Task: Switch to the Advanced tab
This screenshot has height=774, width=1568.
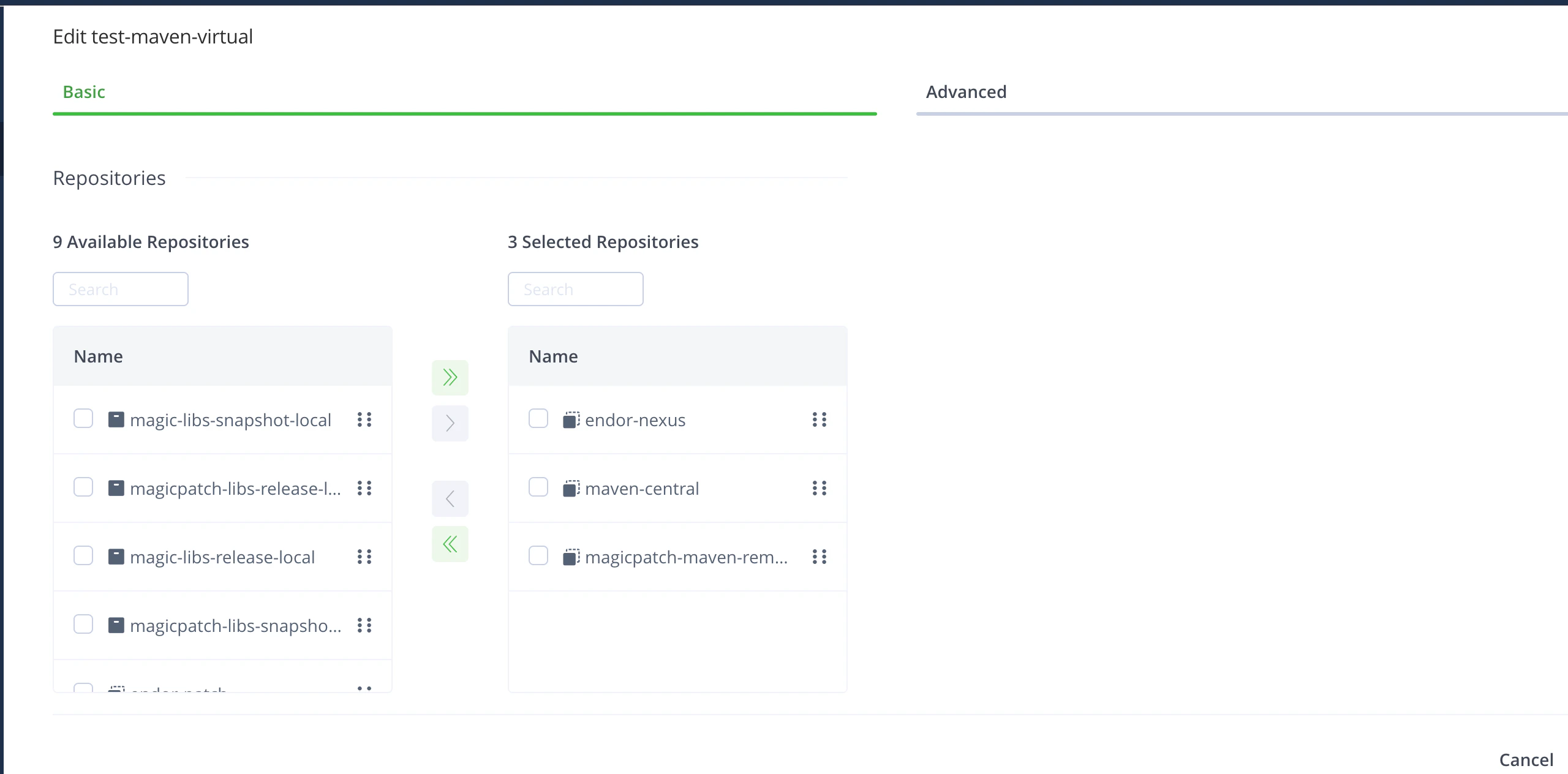Action: click(967, 92)
